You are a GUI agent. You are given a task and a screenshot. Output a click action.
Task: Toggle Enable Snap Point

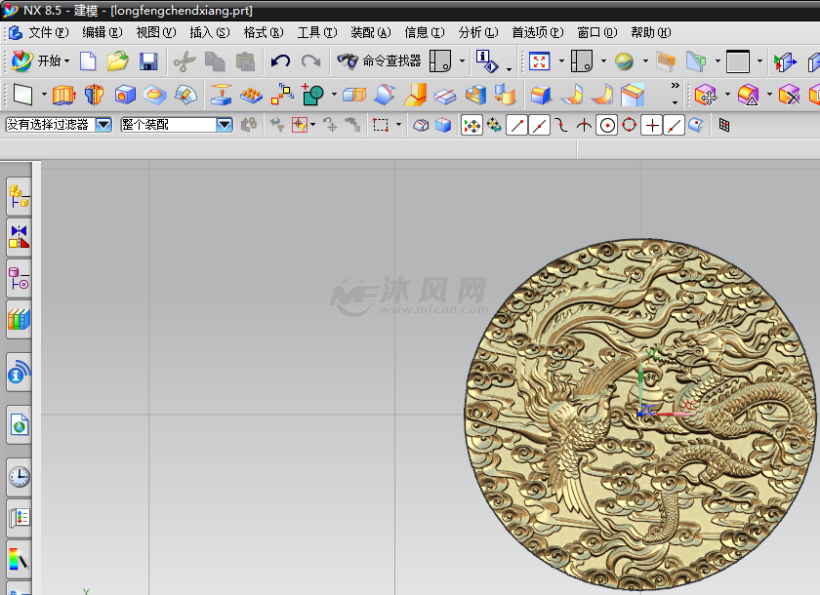(472, 125)
